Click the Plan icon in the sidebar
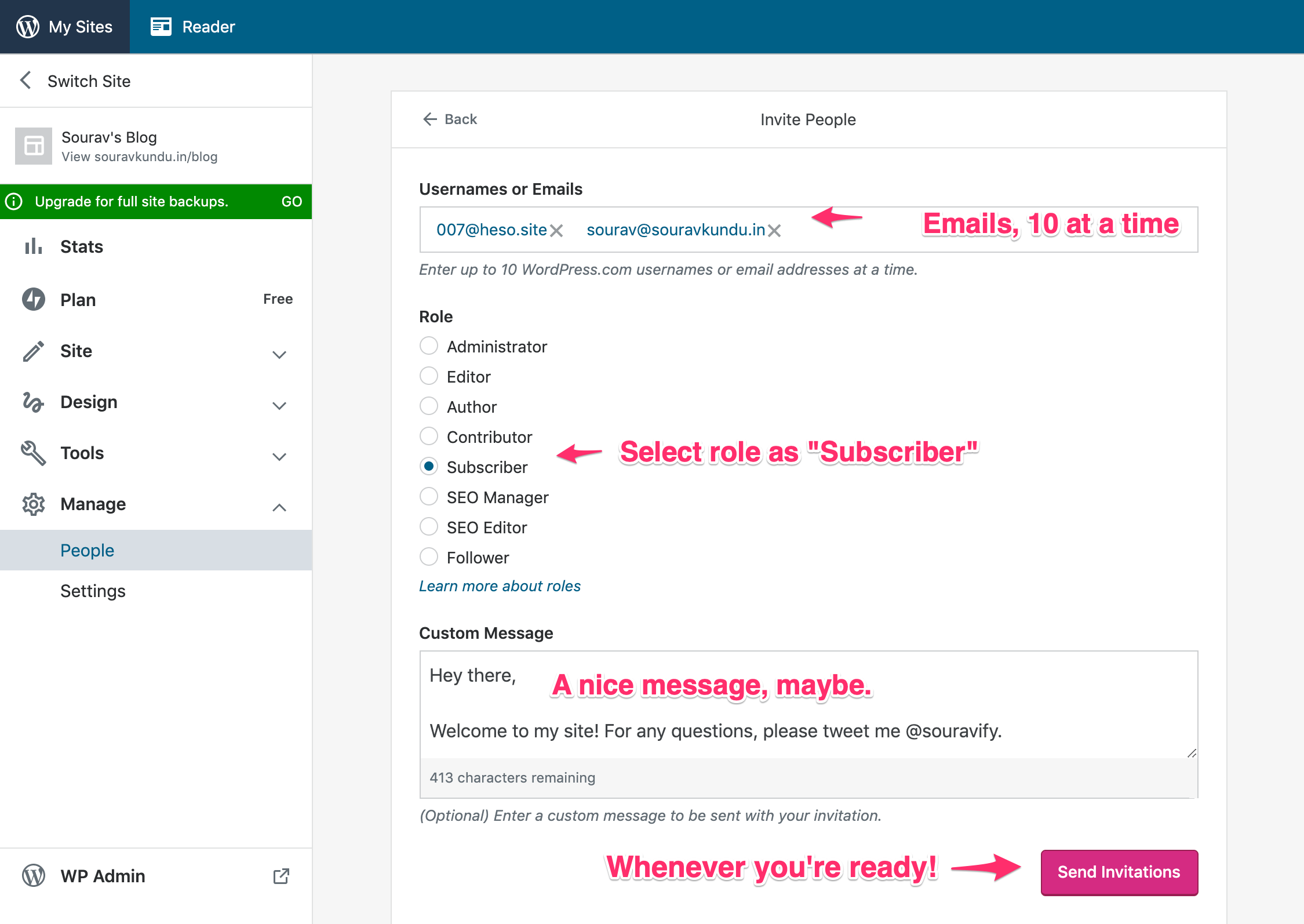 click(33, 299)
